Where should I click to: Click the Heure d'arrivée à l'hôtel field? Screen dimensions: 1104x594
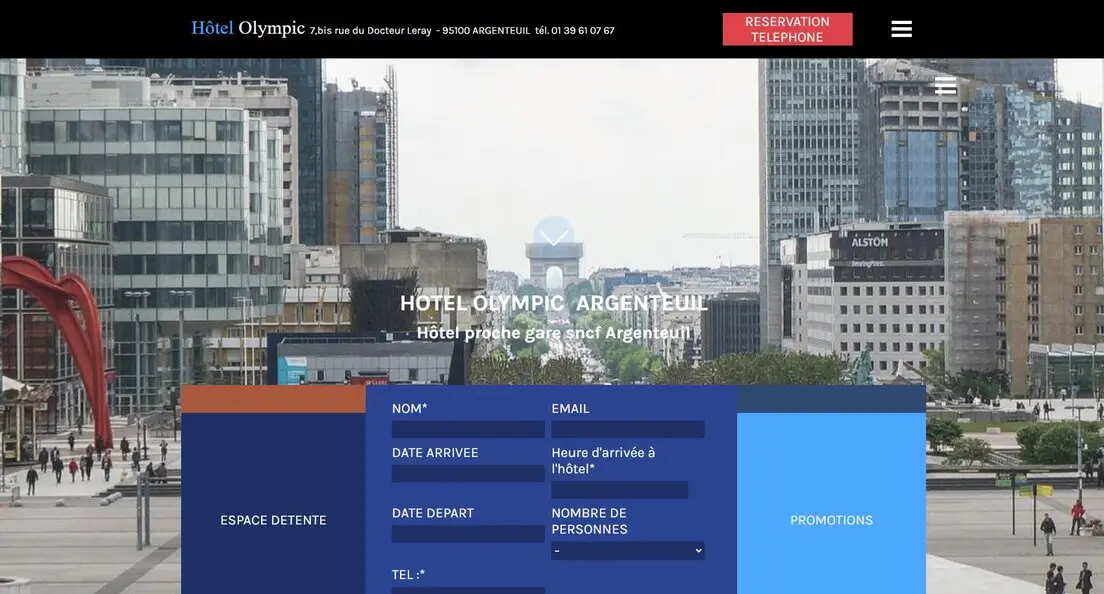click(x=619, y=490)
